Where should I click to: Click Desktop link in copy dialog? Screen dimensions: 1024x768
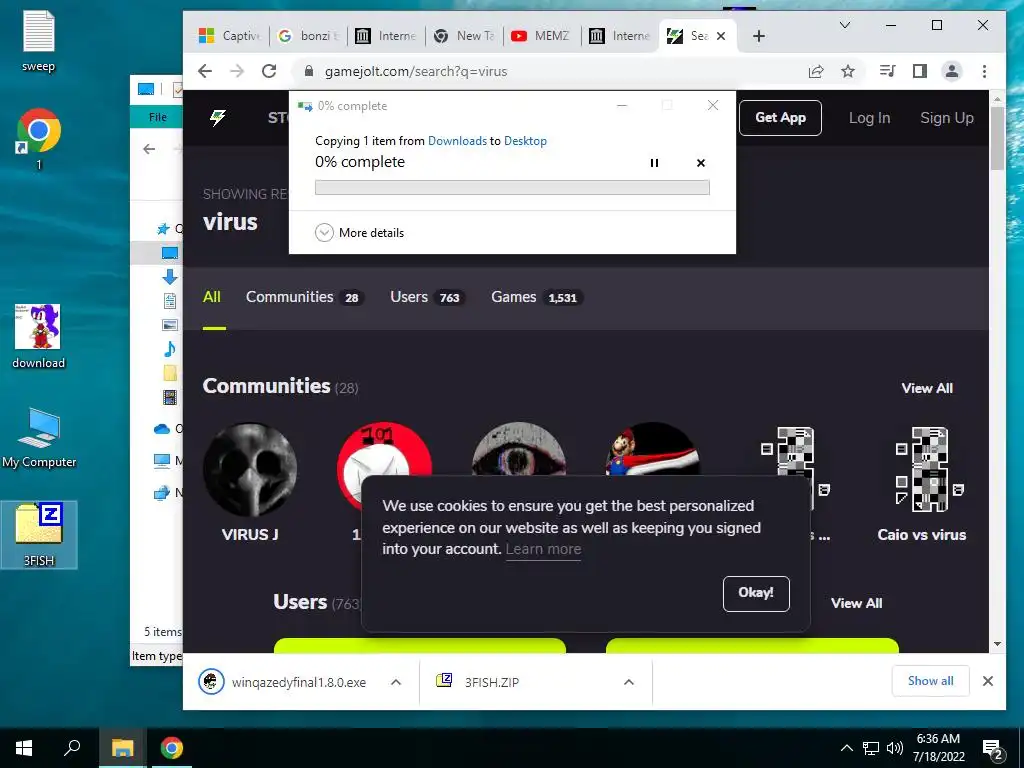coord(525,140)
